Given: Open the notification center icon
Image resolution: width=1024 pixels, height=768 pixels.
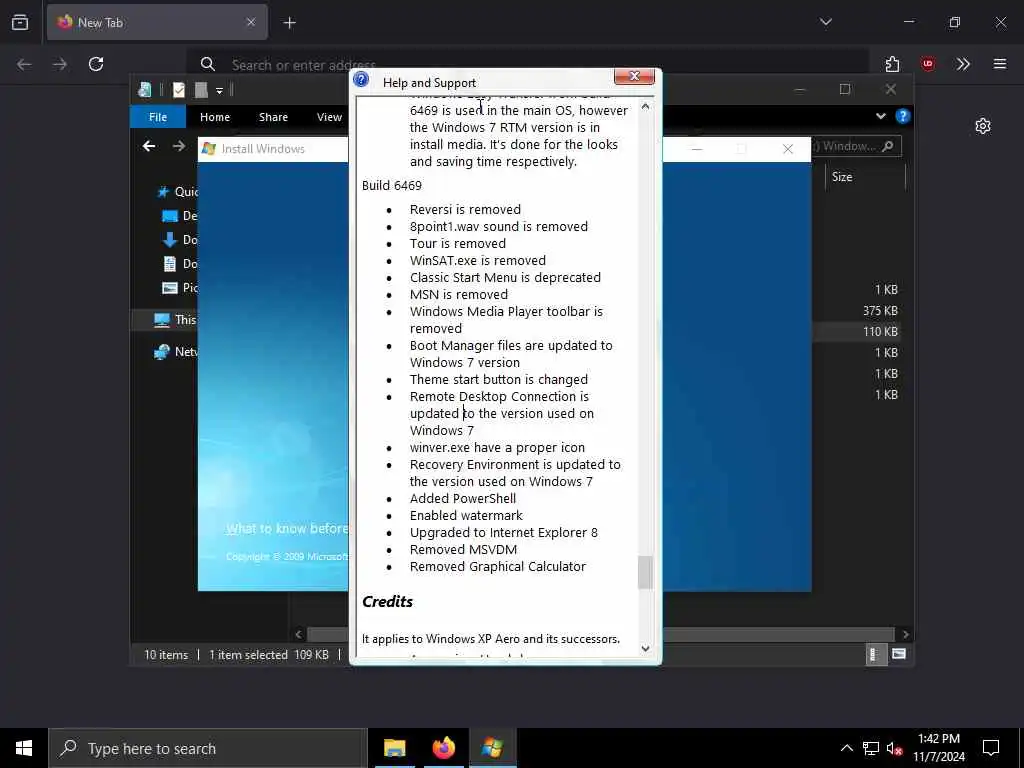Looking at the screenshot, I should point(991,748).
